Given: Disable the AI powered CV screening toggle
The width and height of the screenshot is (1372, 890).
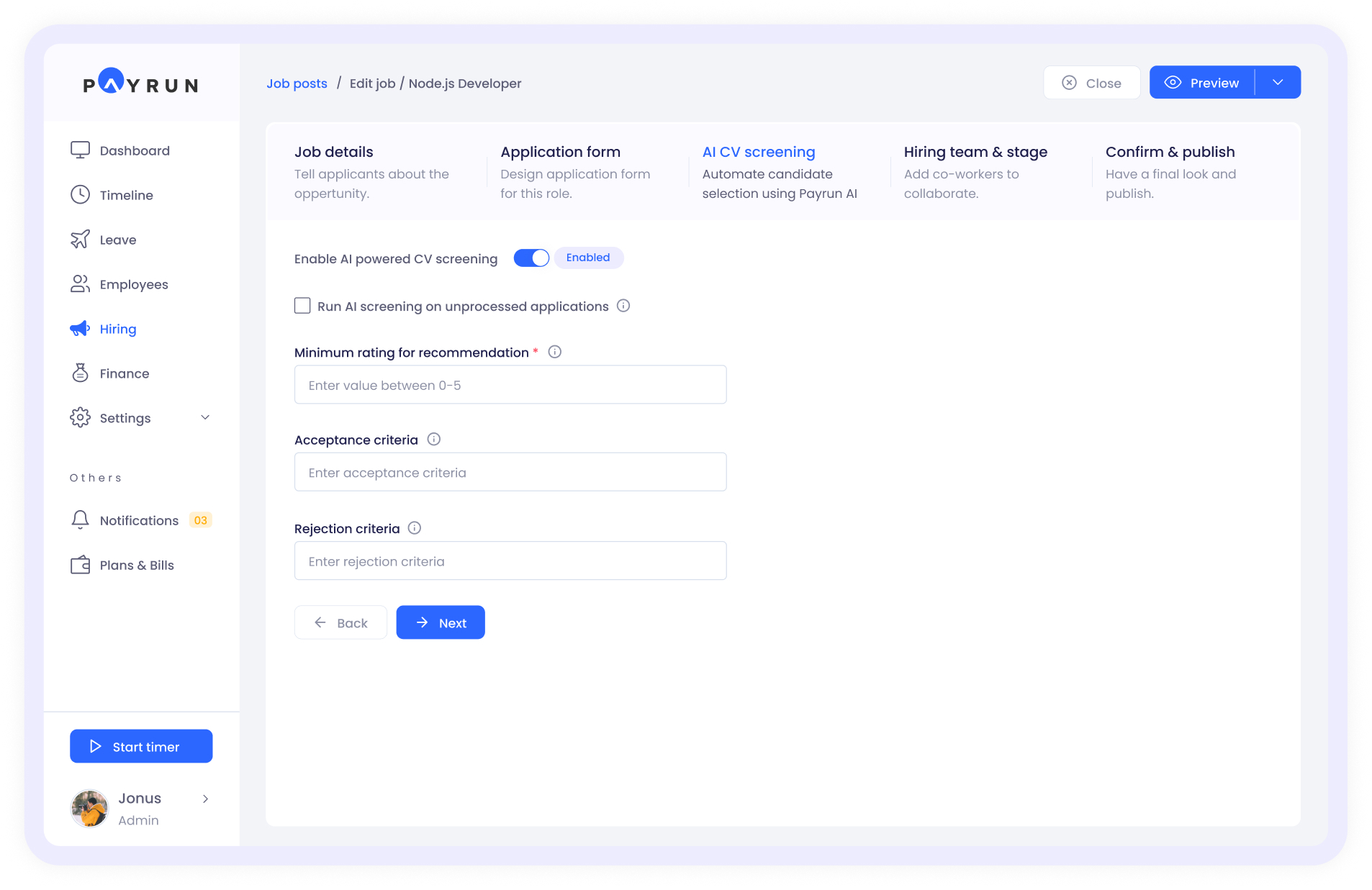Looking at the screenshot, I should pyautogui.click(x=531, y=258).
